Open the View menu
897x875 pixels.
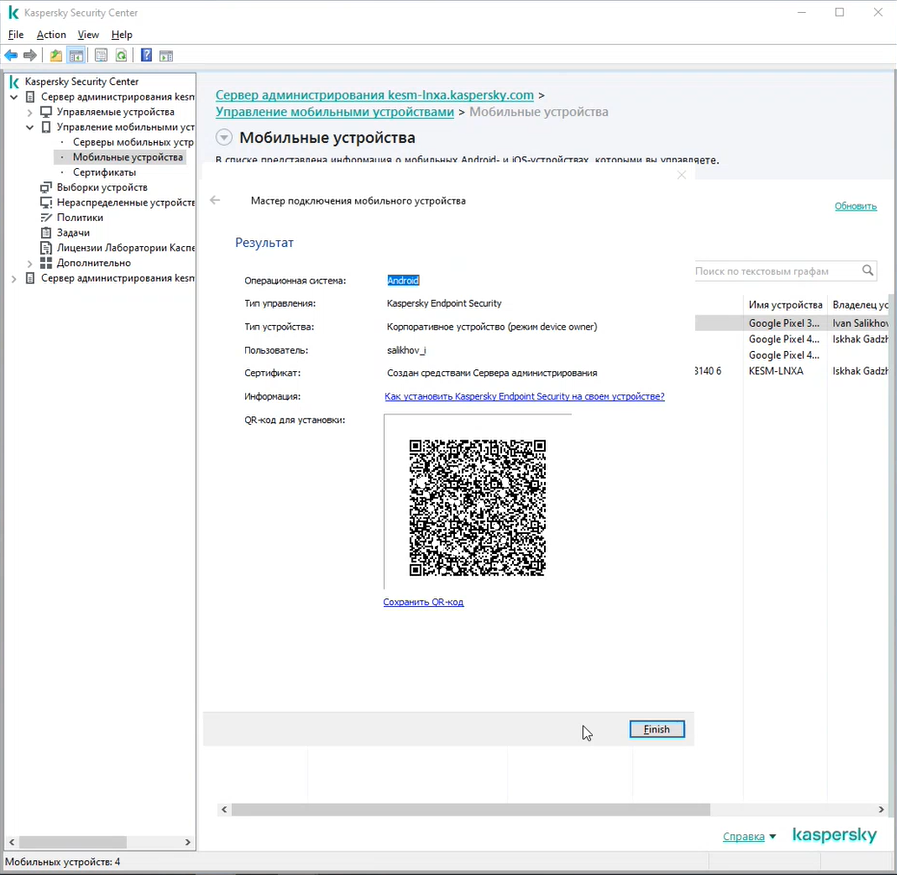pos(88,35)
